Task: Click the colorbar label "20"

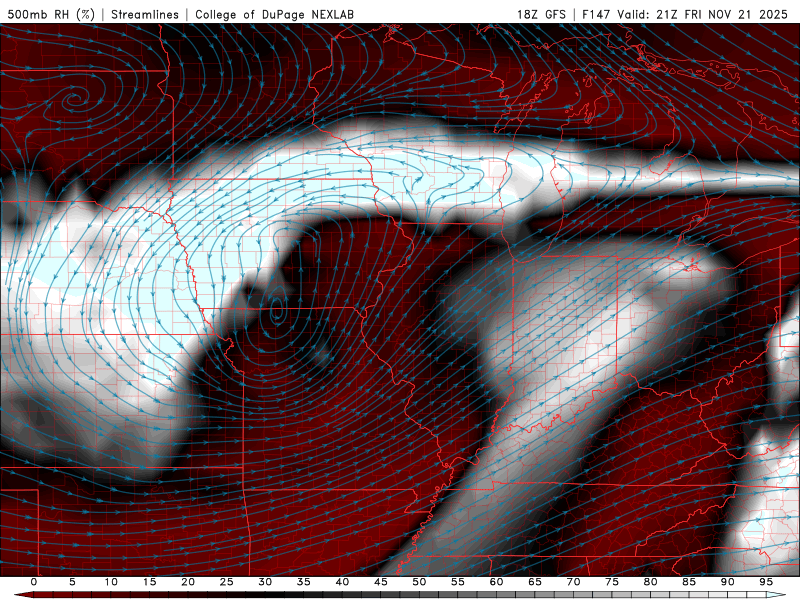Action: pyautogui.click(x=188, y=582)
